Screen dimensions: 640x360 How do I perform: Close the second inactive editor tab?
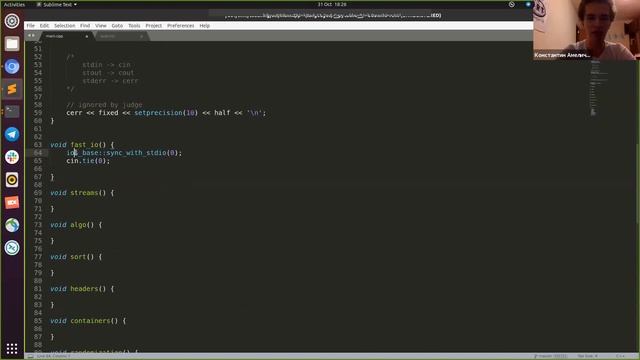click(141, 36)
